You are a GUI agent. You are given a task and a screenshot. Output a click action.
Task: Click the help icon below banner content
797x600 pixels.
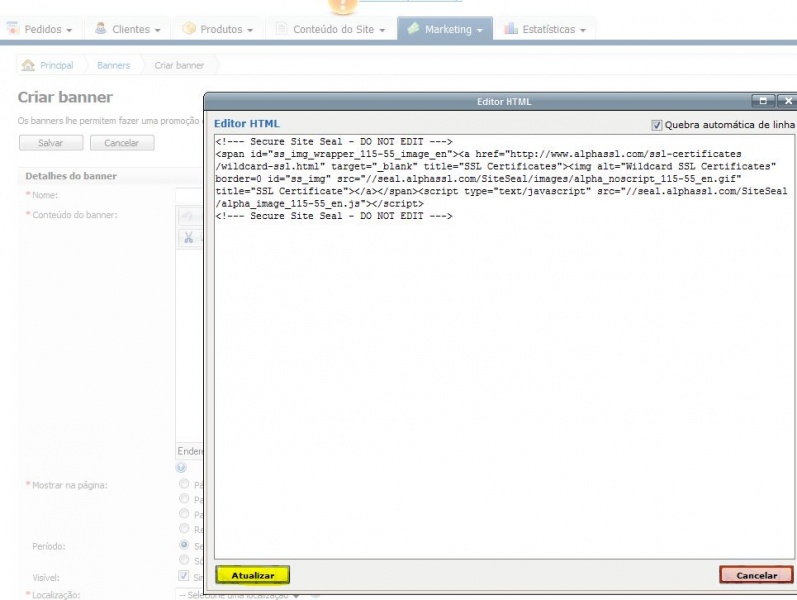(181, 467)
